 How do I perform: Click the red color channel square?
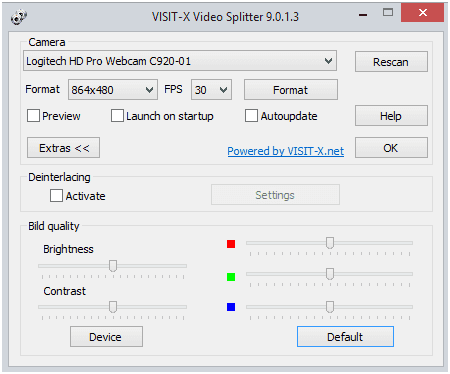tap(231, 244)
